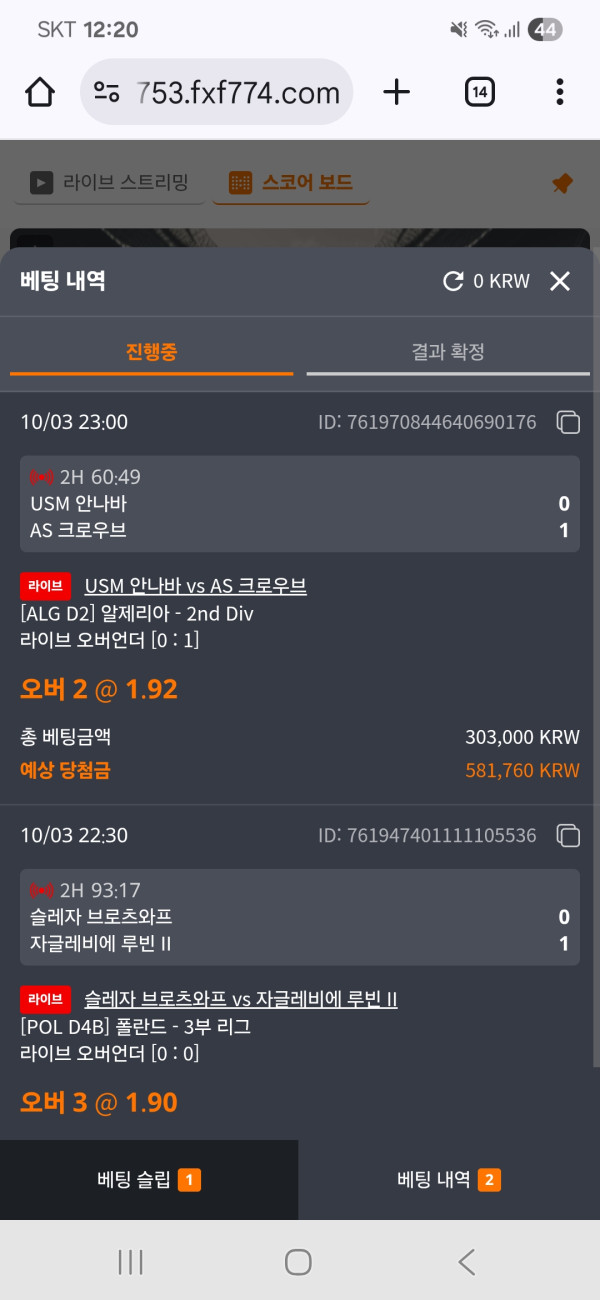Screen dimensions: 600x1300
Task: Copy the bet ID ending in 105536
Action: coord(568,835)
